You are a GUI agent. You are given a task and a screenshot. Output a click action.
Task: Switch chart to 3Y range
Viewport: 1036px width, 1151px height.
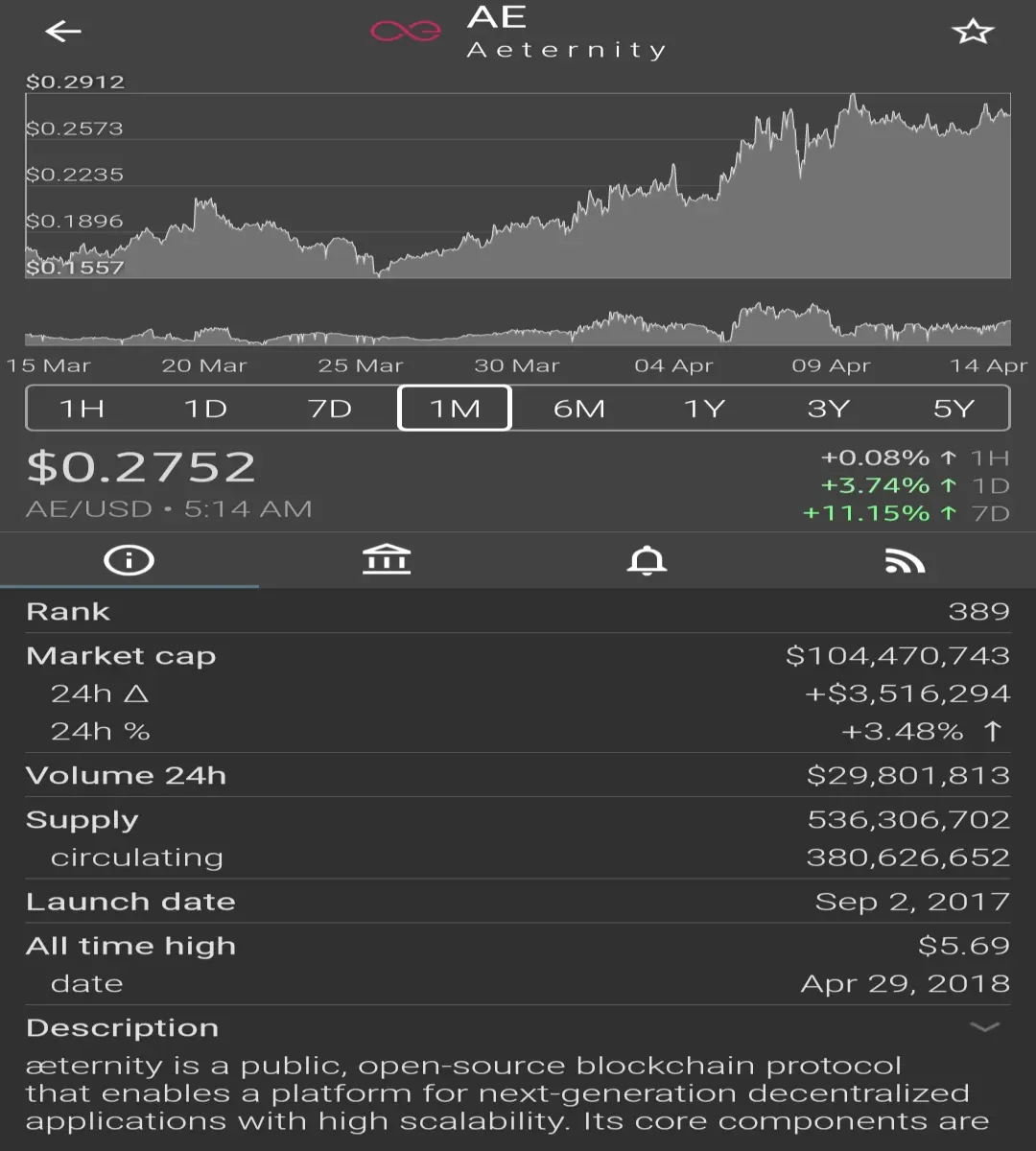(828, 409)
